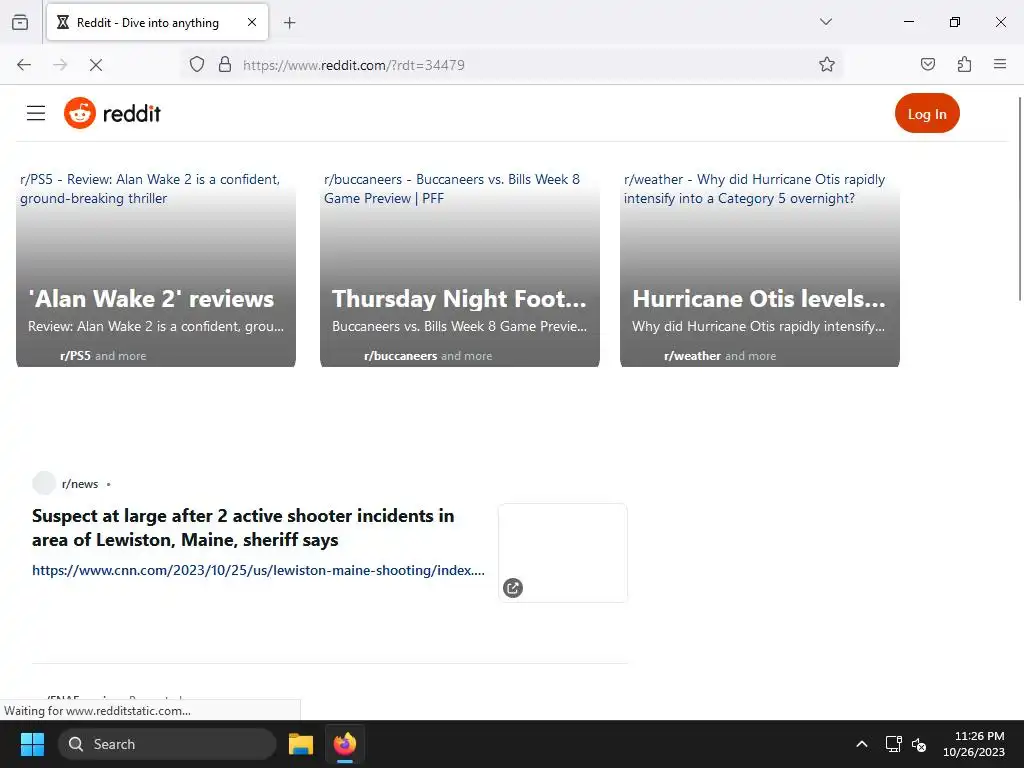Click the muted volume tray icon

919,744
